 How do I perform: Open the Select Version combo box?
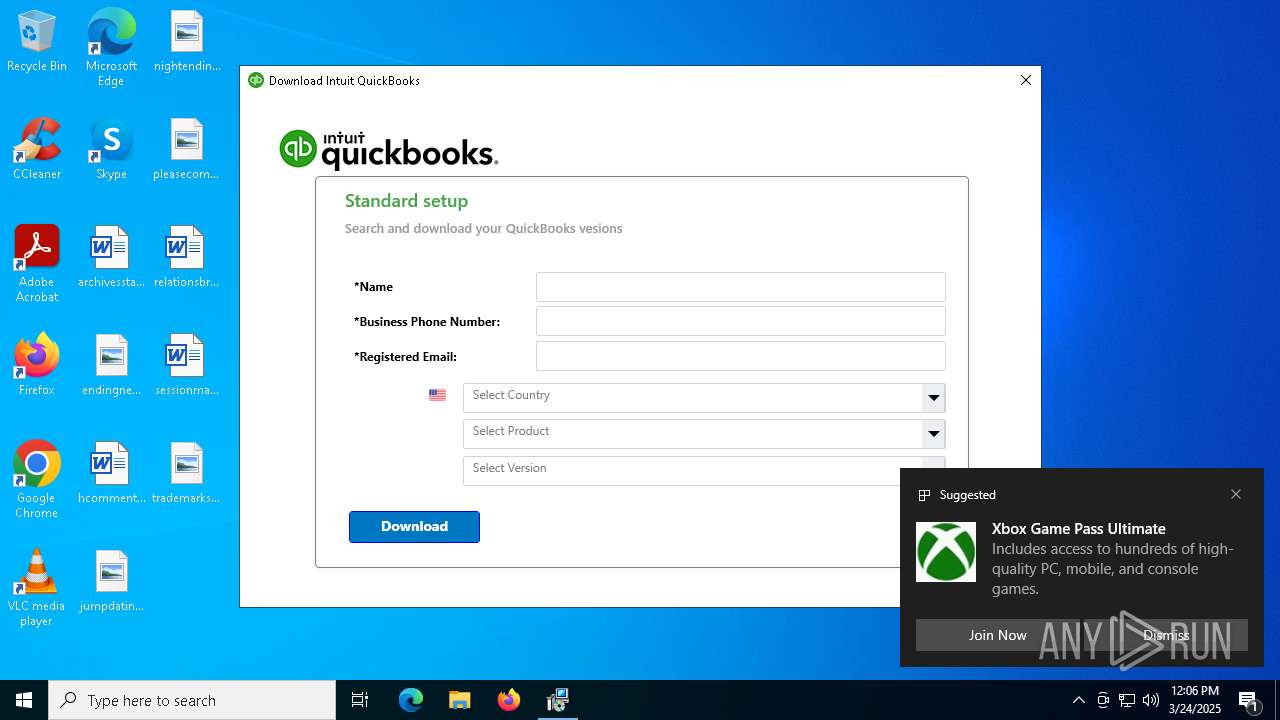pyautogui.click(x=704, y=470)
